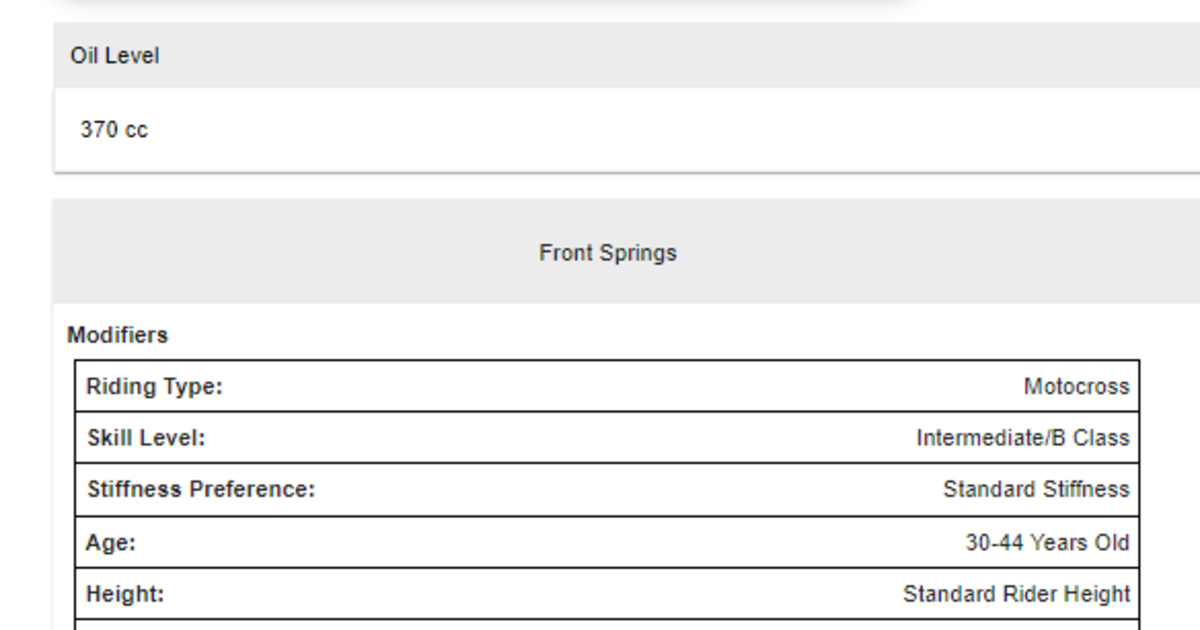Screen dimensions: 1200x630
Task: Click the Age row label
Action: click(111, 543)
